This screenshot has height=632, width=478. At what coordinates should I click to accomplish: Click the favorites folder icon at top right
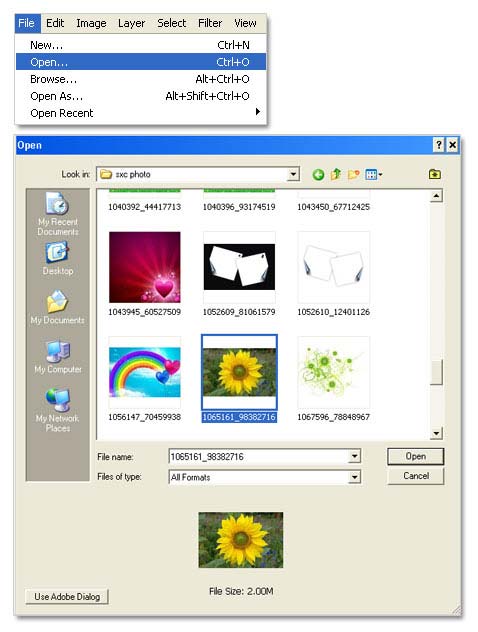pyautogui.click(x=434, y=174)
